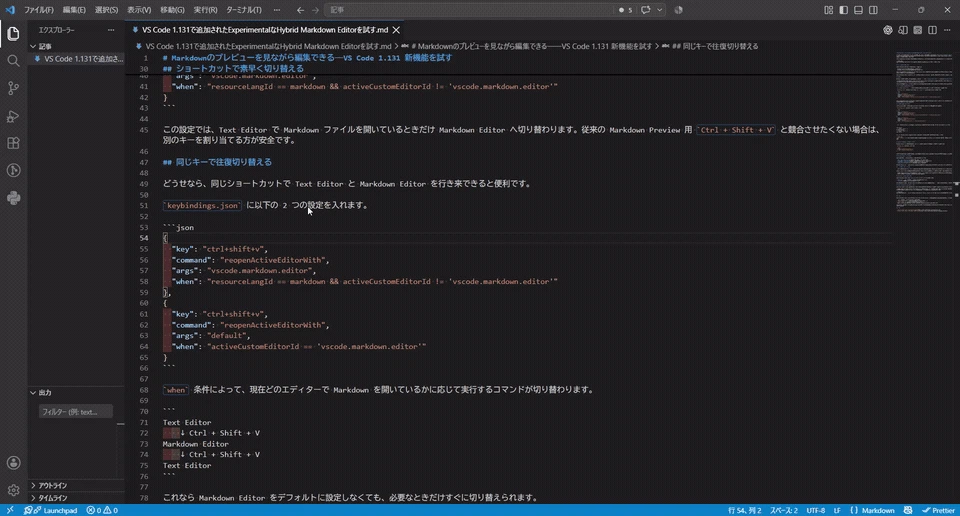Open the Extensions view
960x516 pixels.
(x=13, y=143)
